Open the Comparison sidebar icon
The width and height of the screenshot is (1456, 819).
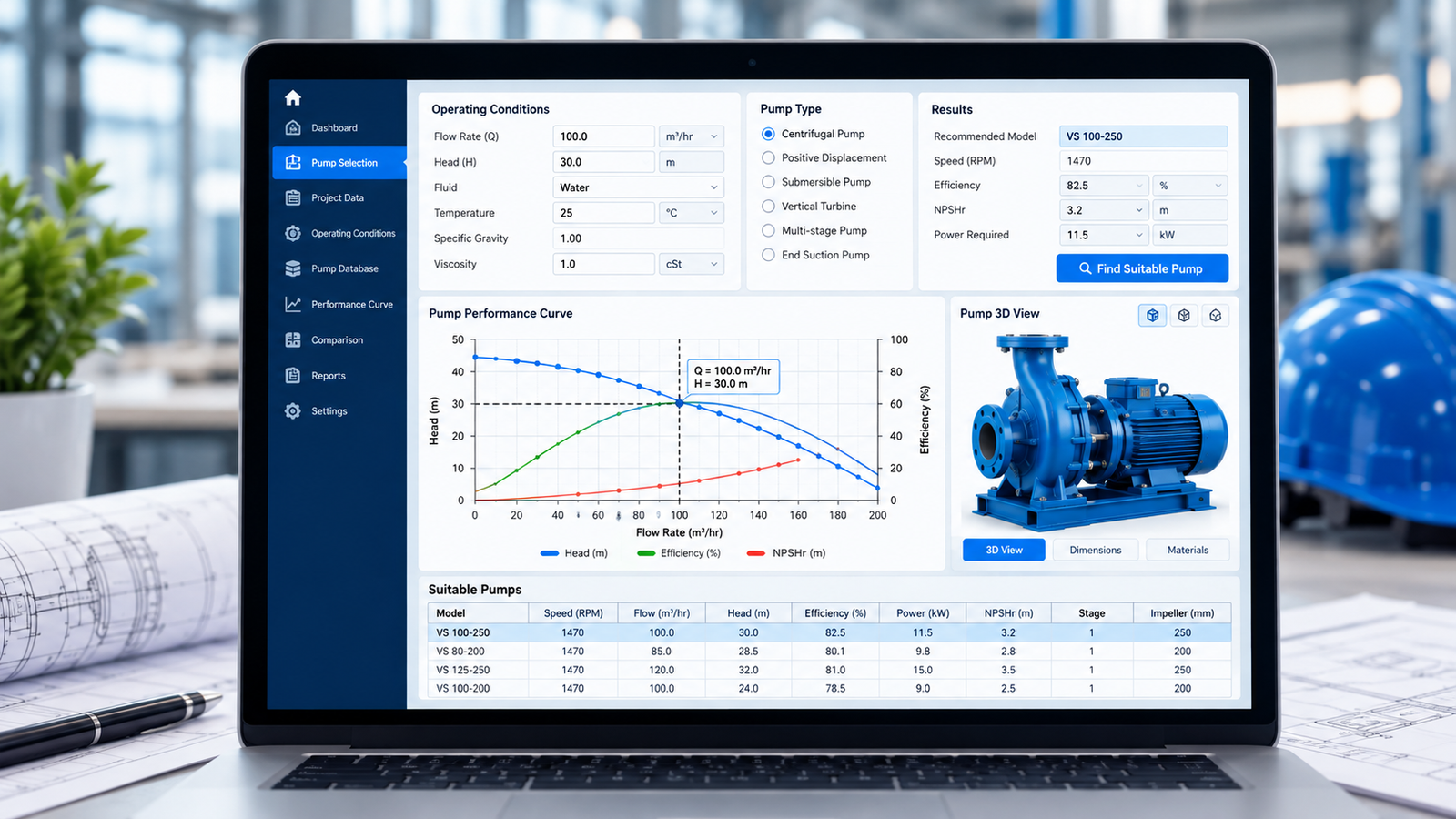pyautogui.click(x=293, y=339)
